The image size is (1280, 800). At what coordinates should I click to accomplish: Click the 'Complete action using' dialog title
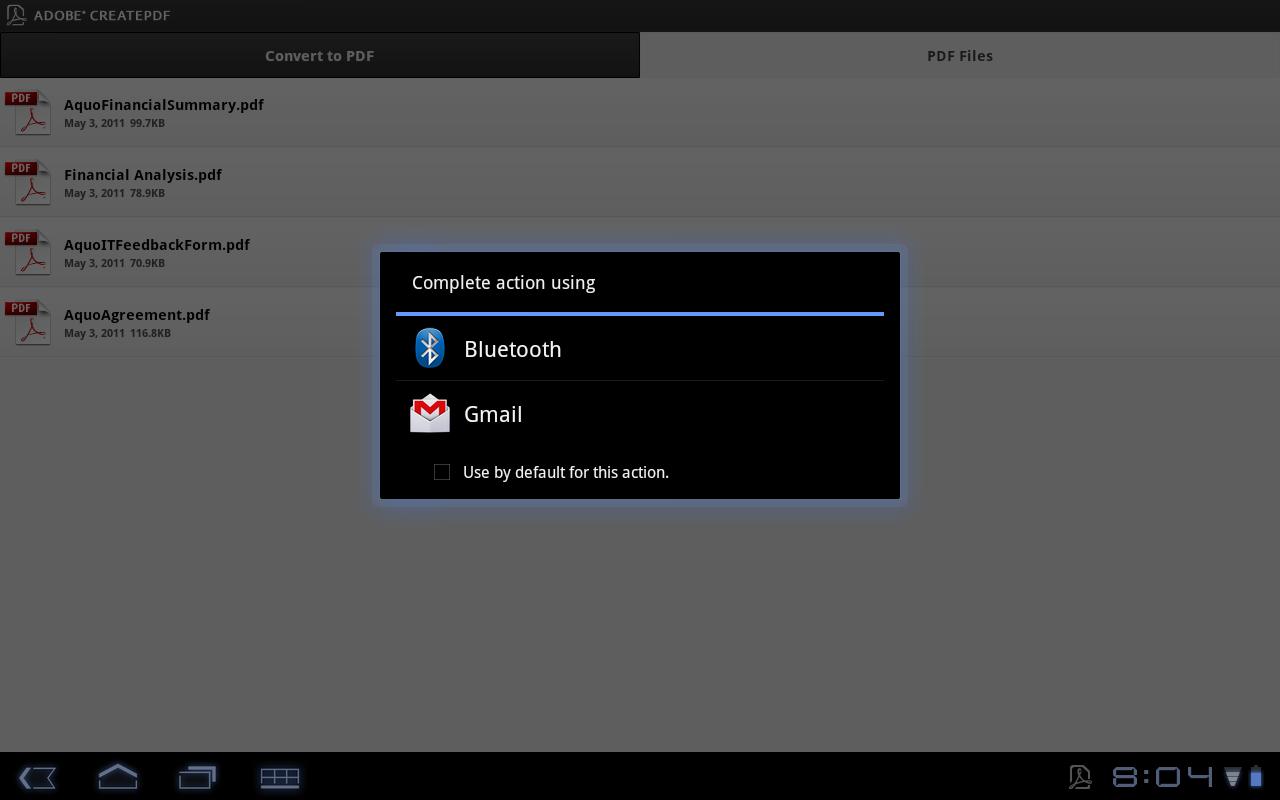tap(503, 283)
